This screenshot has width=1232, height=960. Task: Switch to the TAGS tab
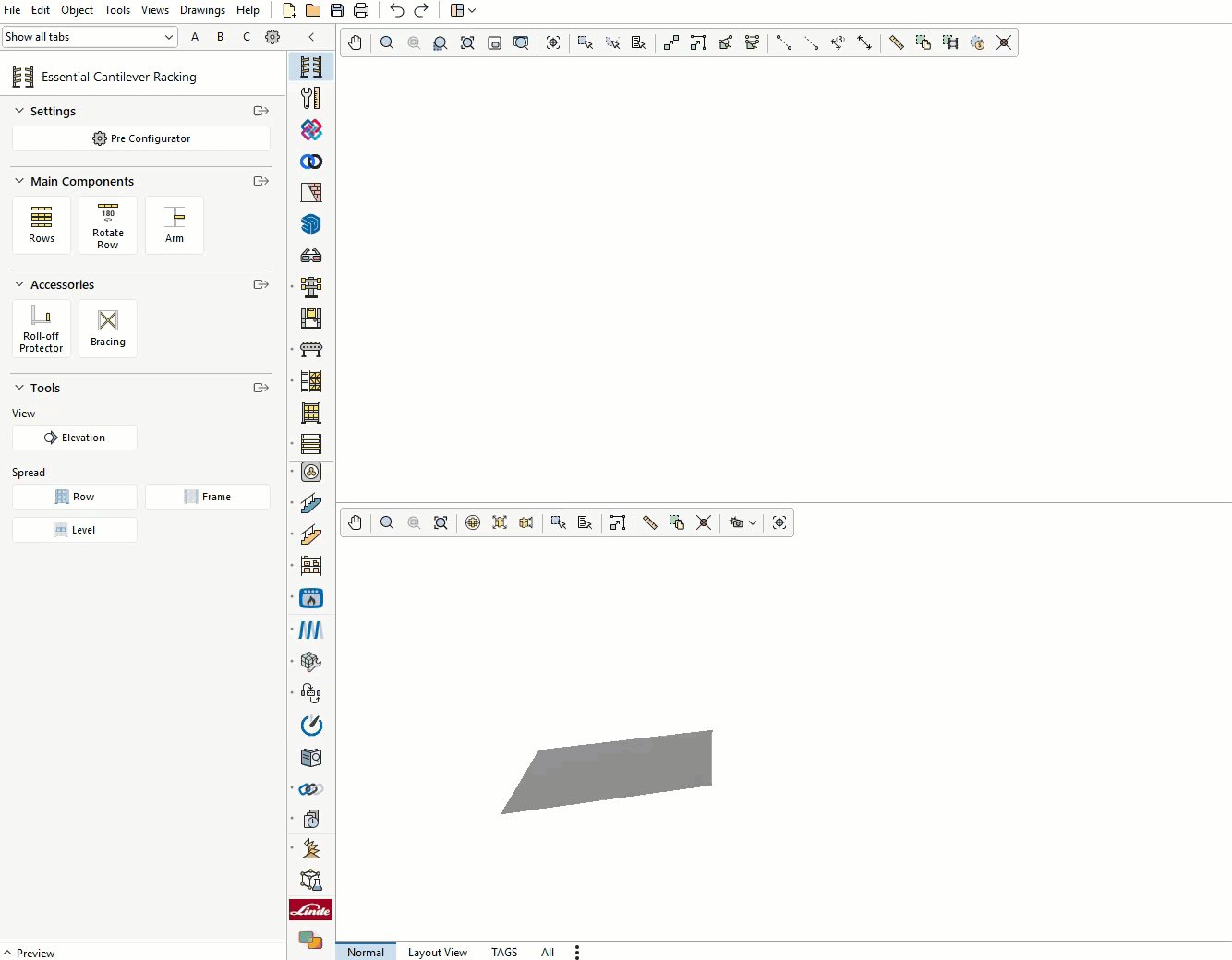[504, 952]
